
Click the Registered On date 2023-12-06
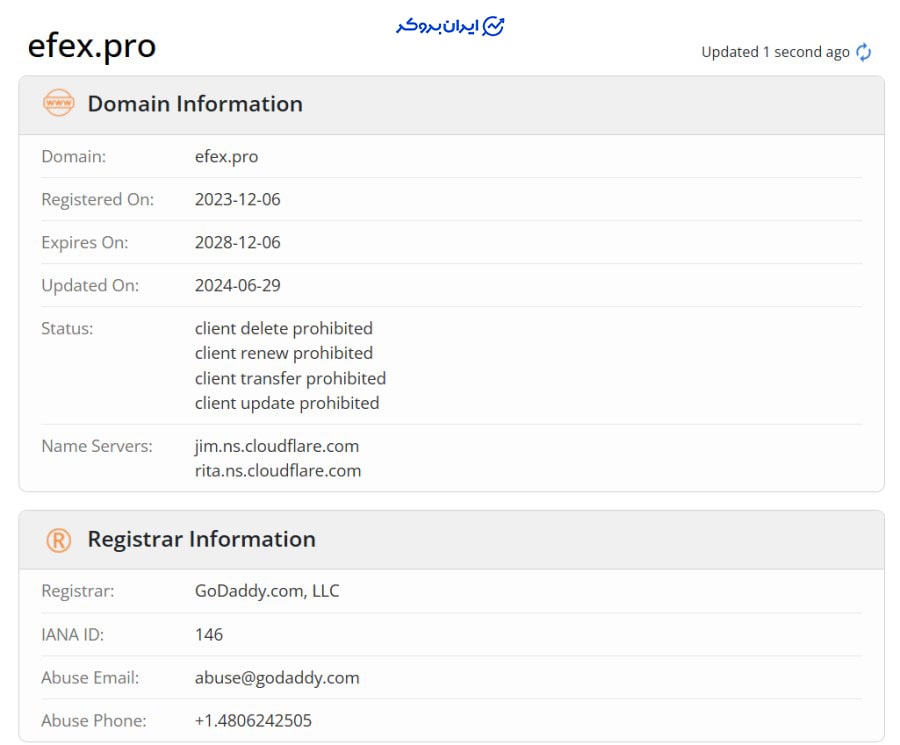(x=237, y=199)
